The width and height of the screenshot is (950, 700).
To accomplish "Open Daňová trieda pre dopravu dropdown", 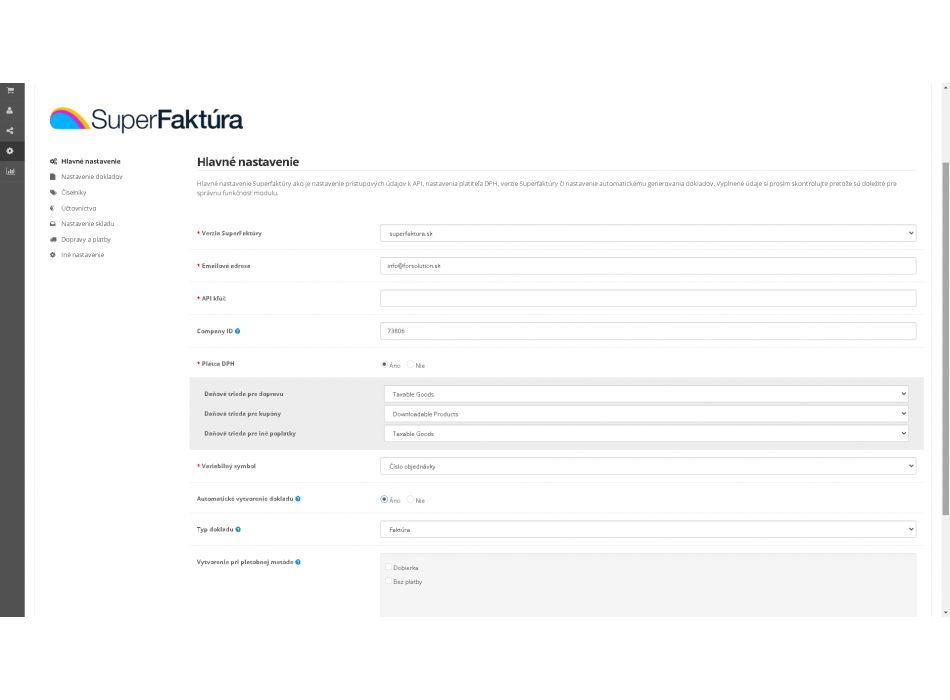I will [x=646, y=394].
